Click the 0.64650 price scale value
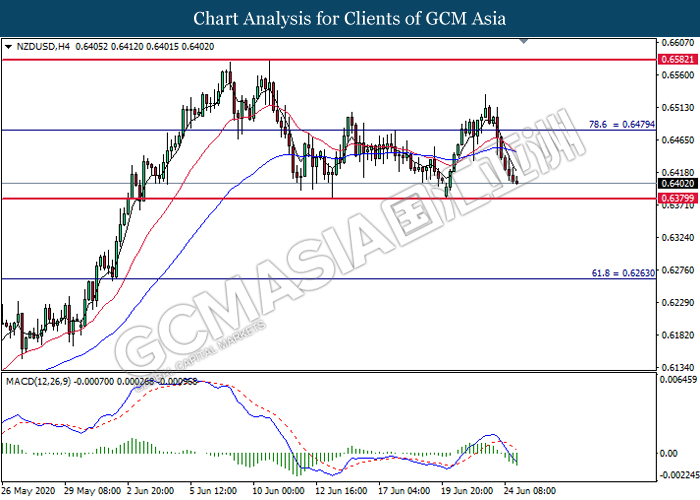The image size is (700, 500). [x=678, y=140]
